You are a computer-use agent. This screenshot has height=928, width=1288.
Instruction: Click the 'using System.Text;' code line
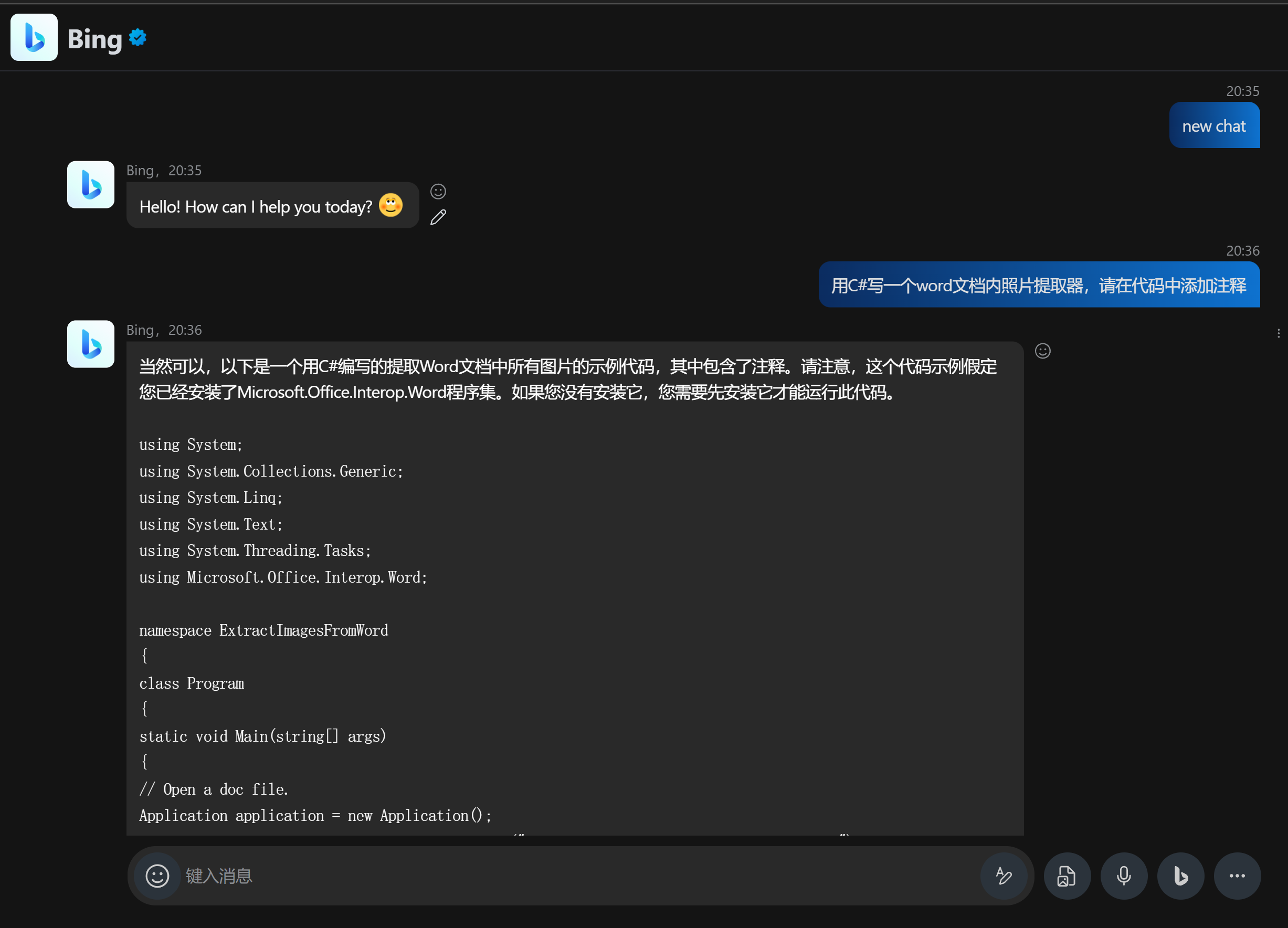pos(212,524)
